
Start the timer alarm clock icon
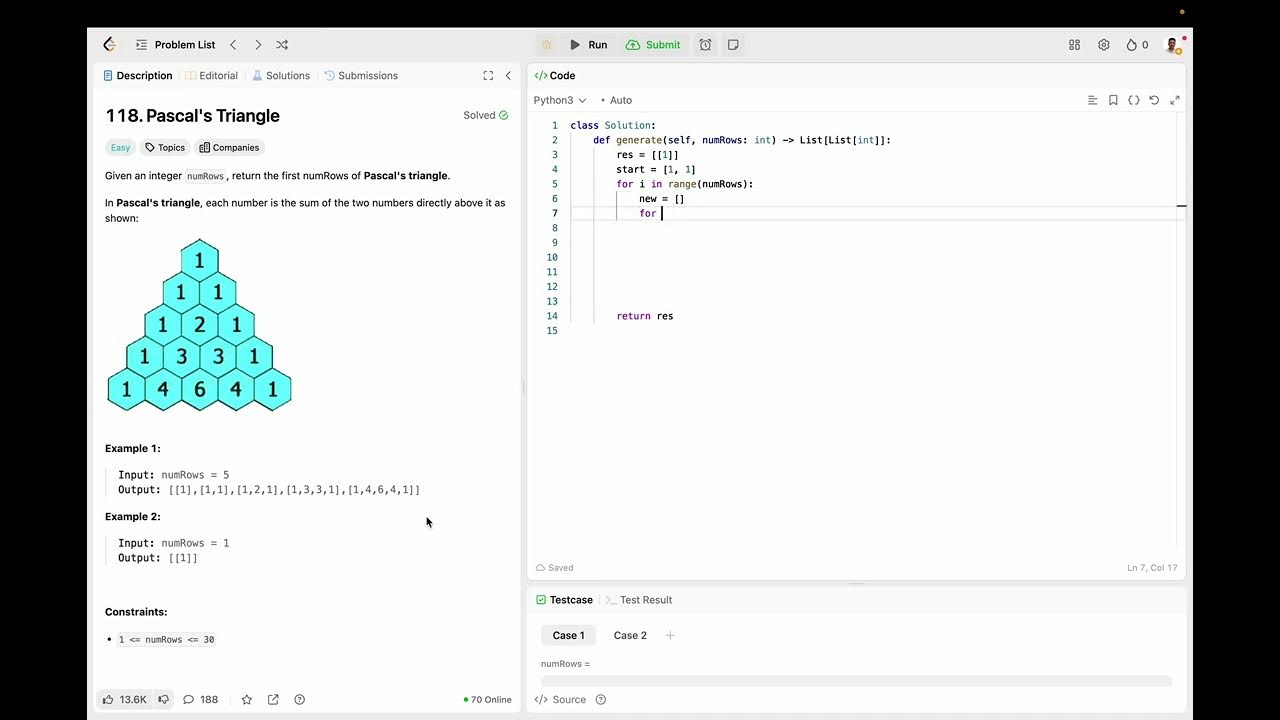pos(705,45)
